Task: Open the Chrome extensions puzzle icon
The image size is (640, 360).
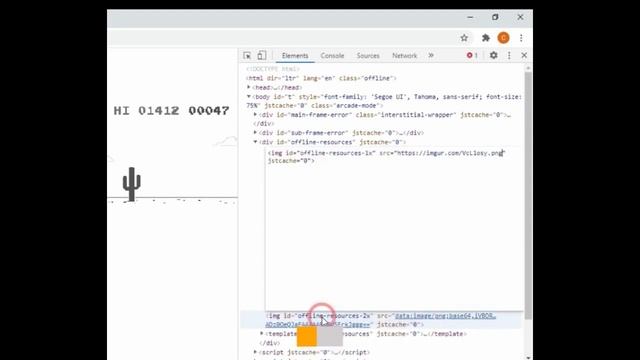Action: click(486, 38)
